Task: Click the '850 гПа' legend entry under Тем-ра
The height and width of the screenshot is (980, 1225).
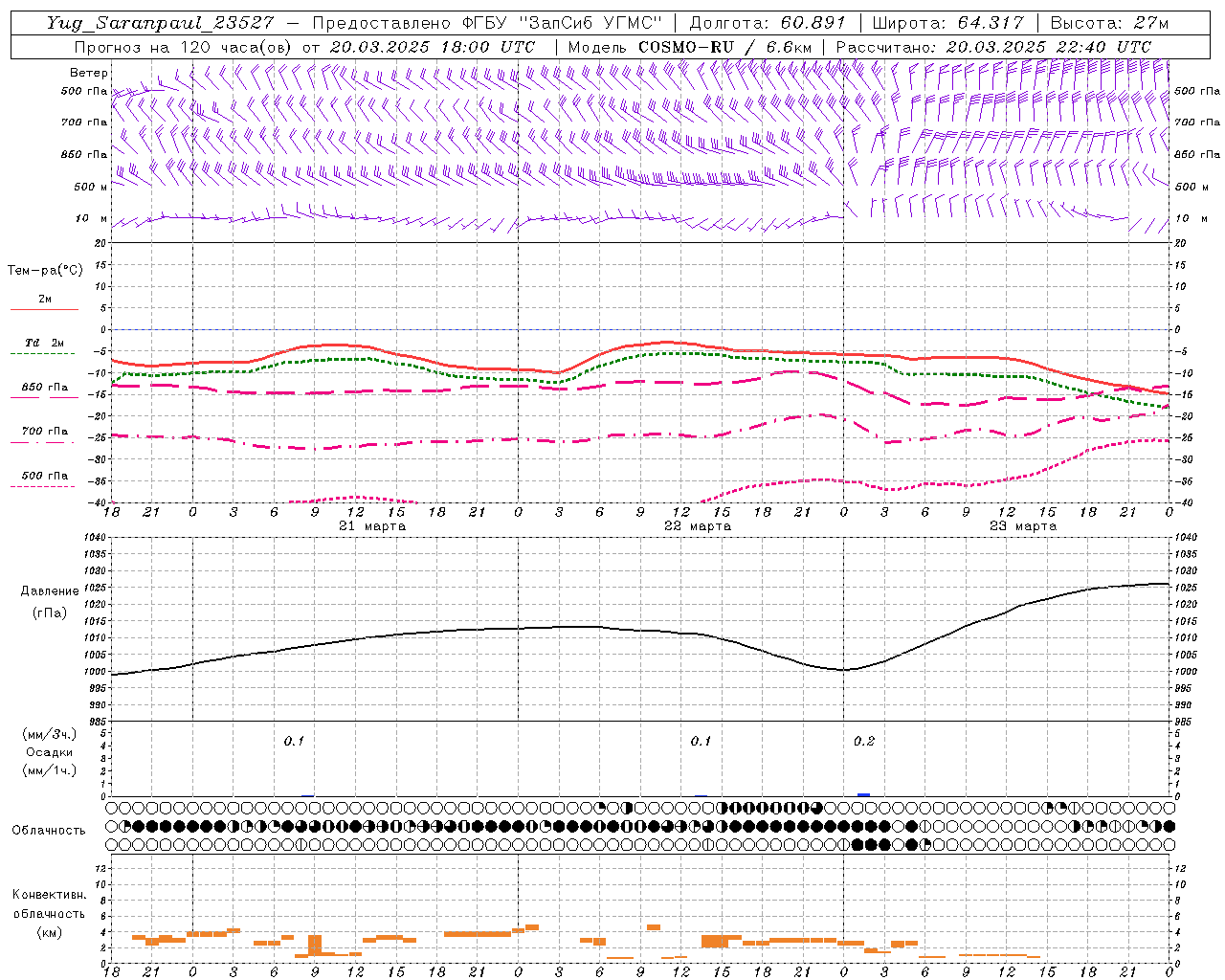Action: pyautogui.click(x=44, y=388)
